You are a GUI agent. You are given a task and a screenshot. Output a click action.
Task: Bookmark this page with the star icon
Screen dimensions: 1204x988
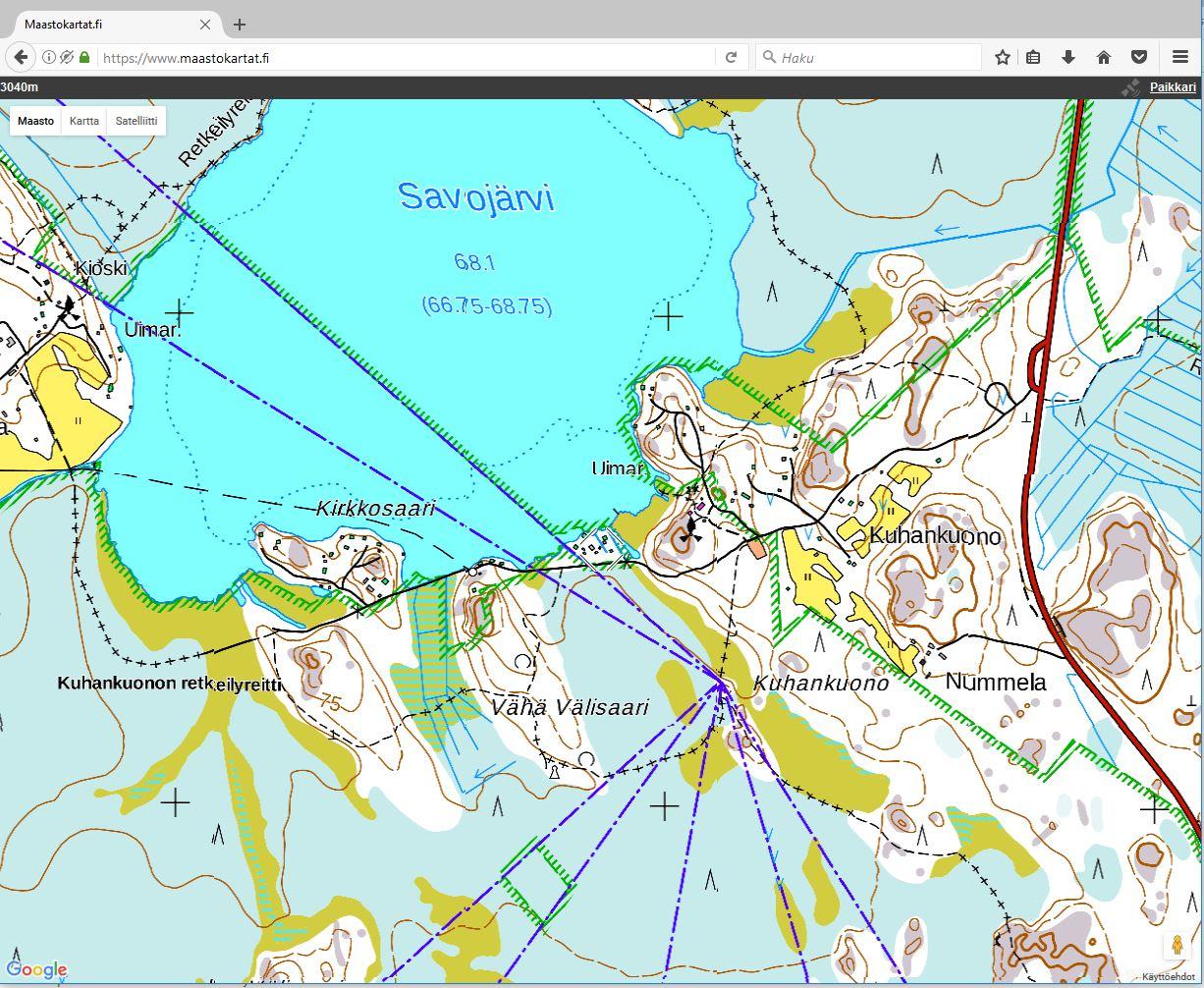[1002, 58]
